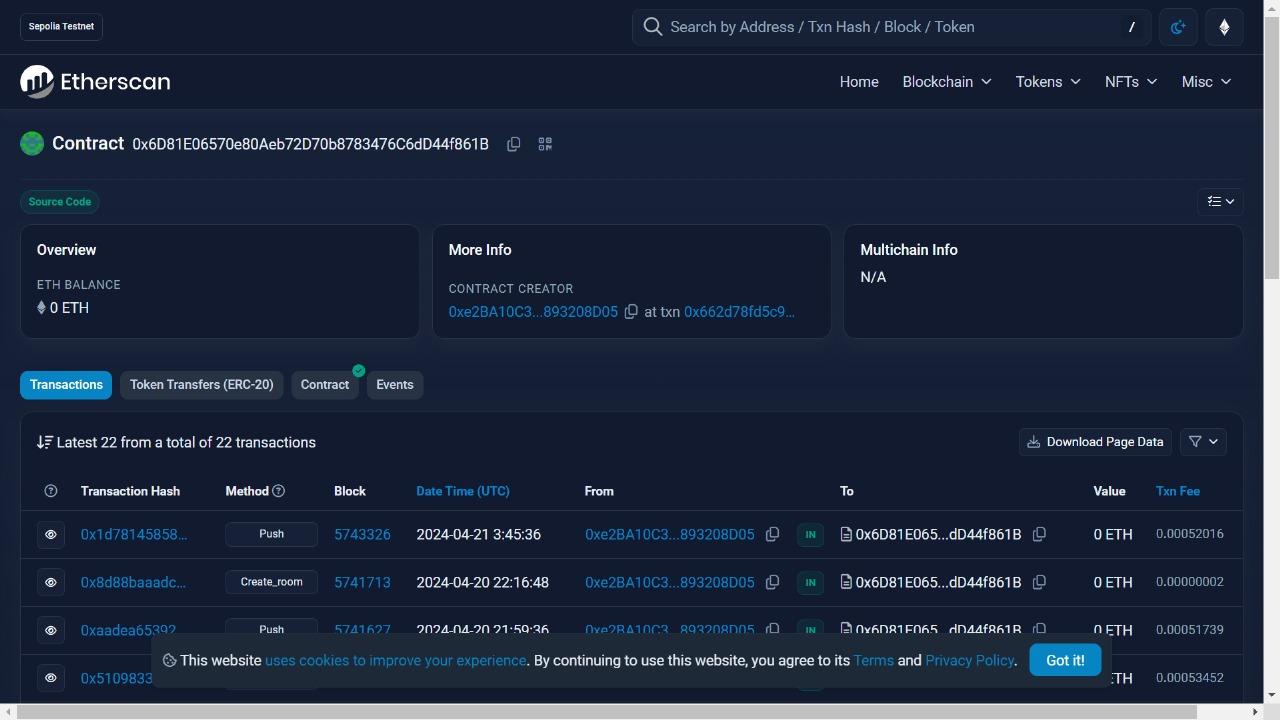
Task: Toggle Txn Fee column header
Action: click(x=1178, y=491)
